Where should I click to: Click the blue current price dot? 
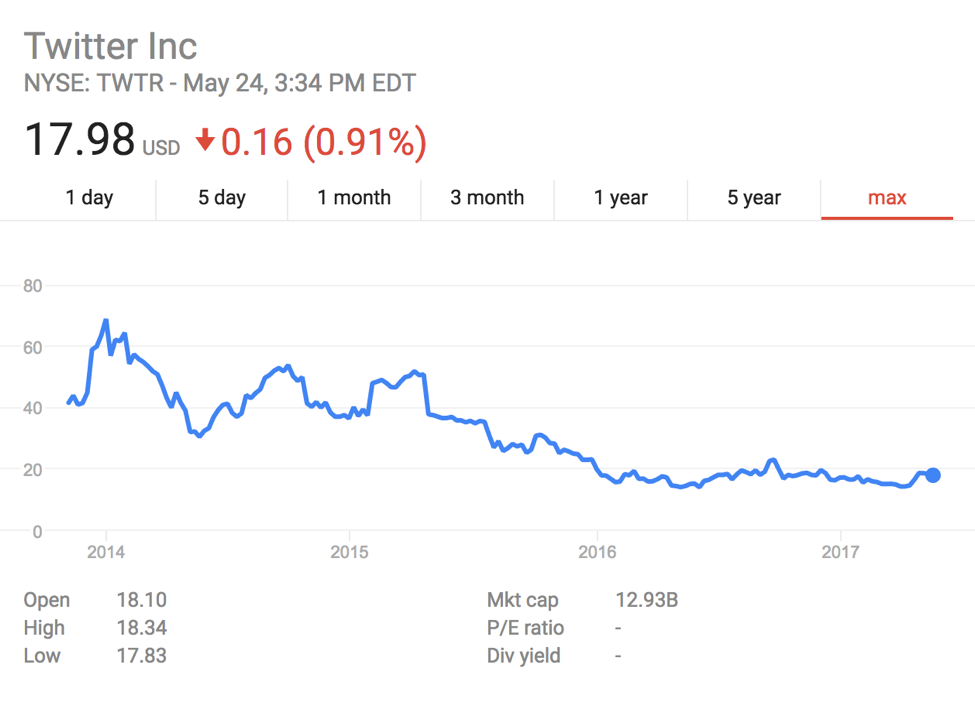tap(933, 475)
